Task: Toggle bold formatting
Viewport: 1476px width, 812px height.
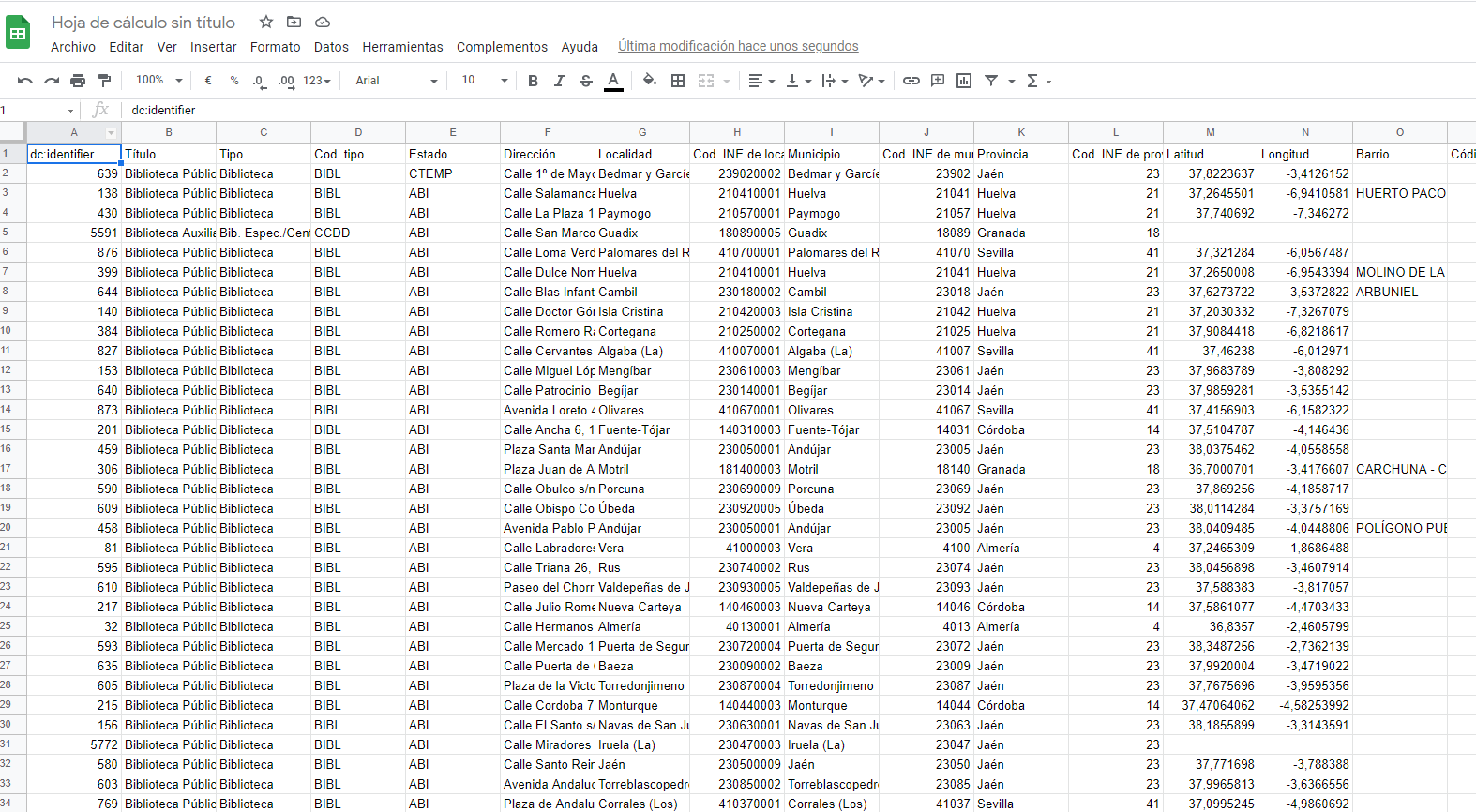Action: (533, 81)
